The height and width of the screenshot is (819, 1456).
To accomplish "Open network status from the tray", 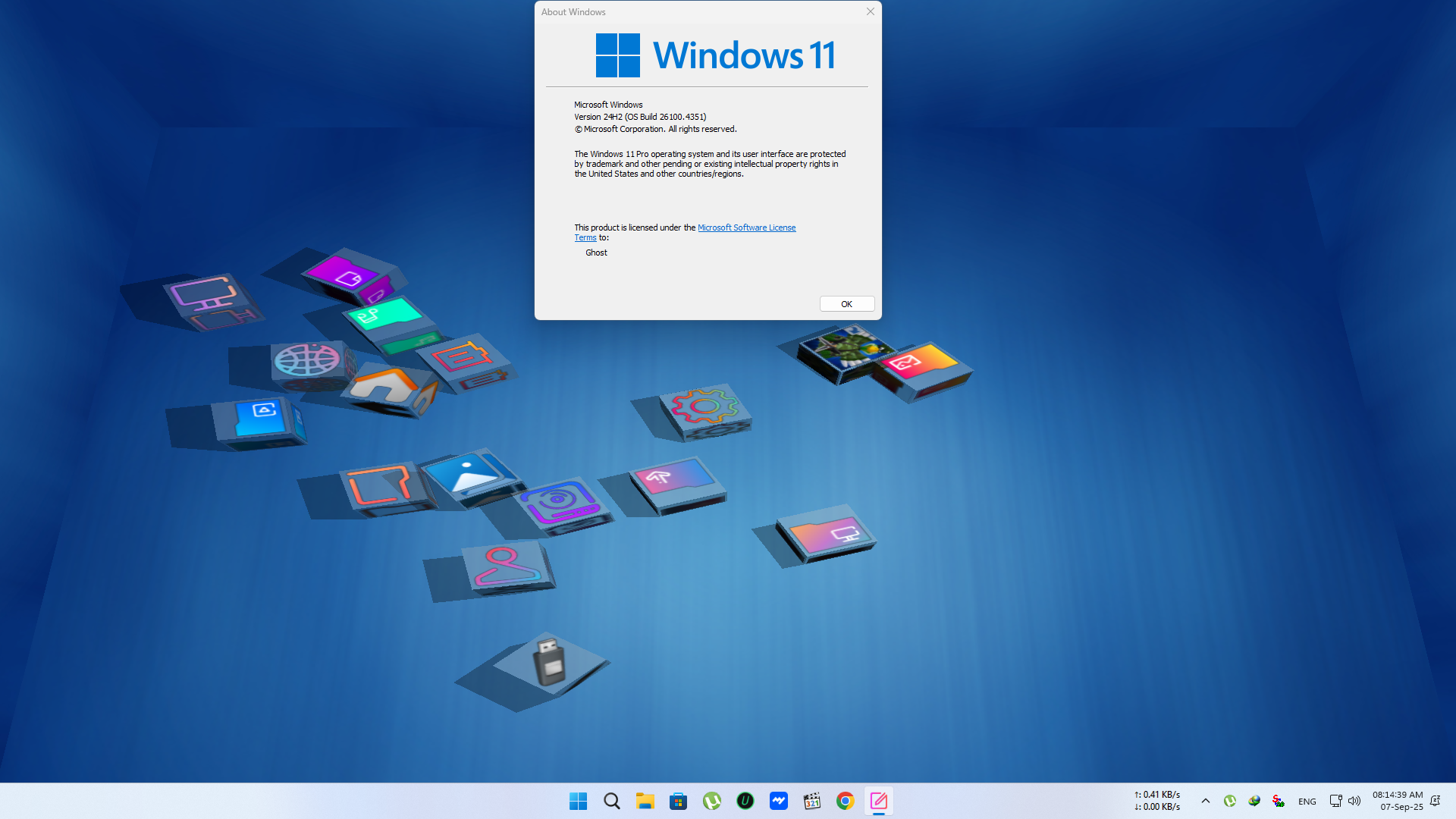I will click(x=1336, y=801).
